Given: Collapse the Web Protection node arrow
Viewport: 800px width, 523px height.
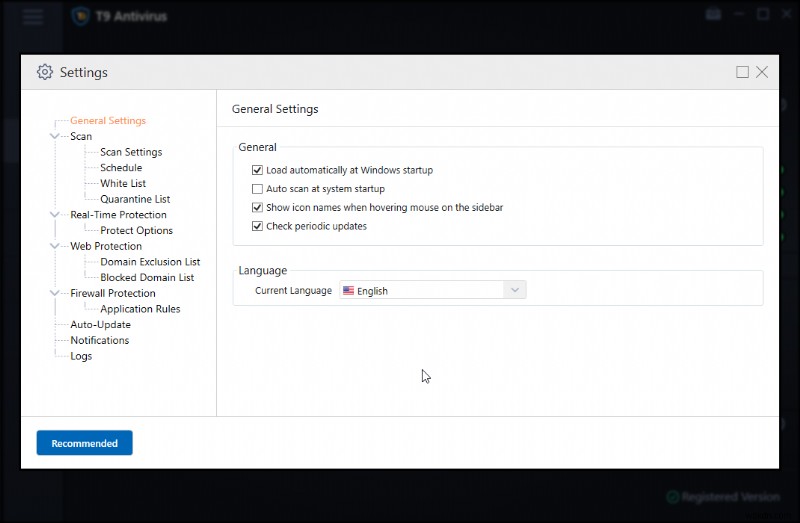Looking at the screenshot, I should (x=54, y=246).
